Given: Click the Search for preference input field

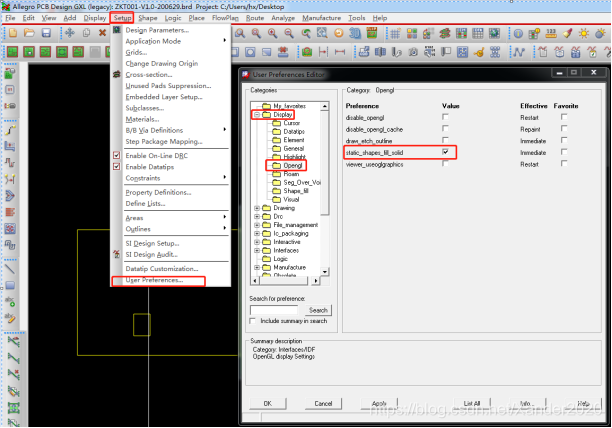Looking at the screenshot, I should click(274, 310).
